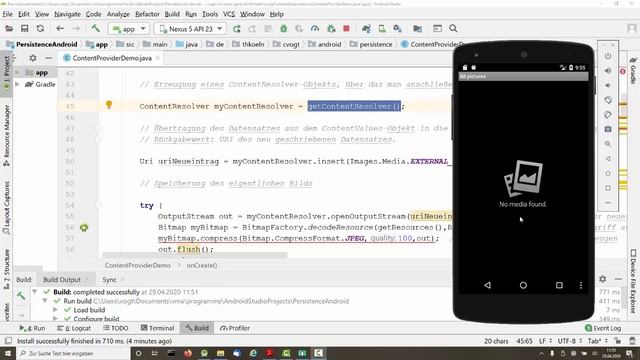Lower emulator volume with speaker-down icon
The width and height of the screenshot is (640, 360).
(608, 85)
